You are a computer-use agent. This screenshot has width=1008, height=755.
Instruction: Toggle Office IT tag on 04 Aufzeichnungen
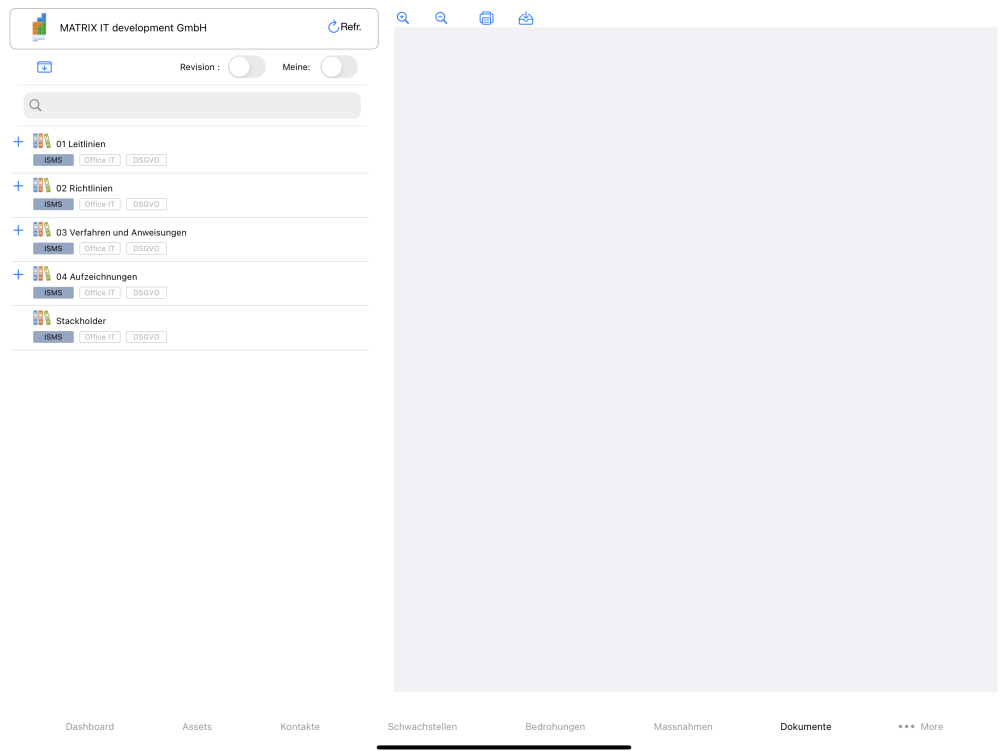tap(100, 293)
